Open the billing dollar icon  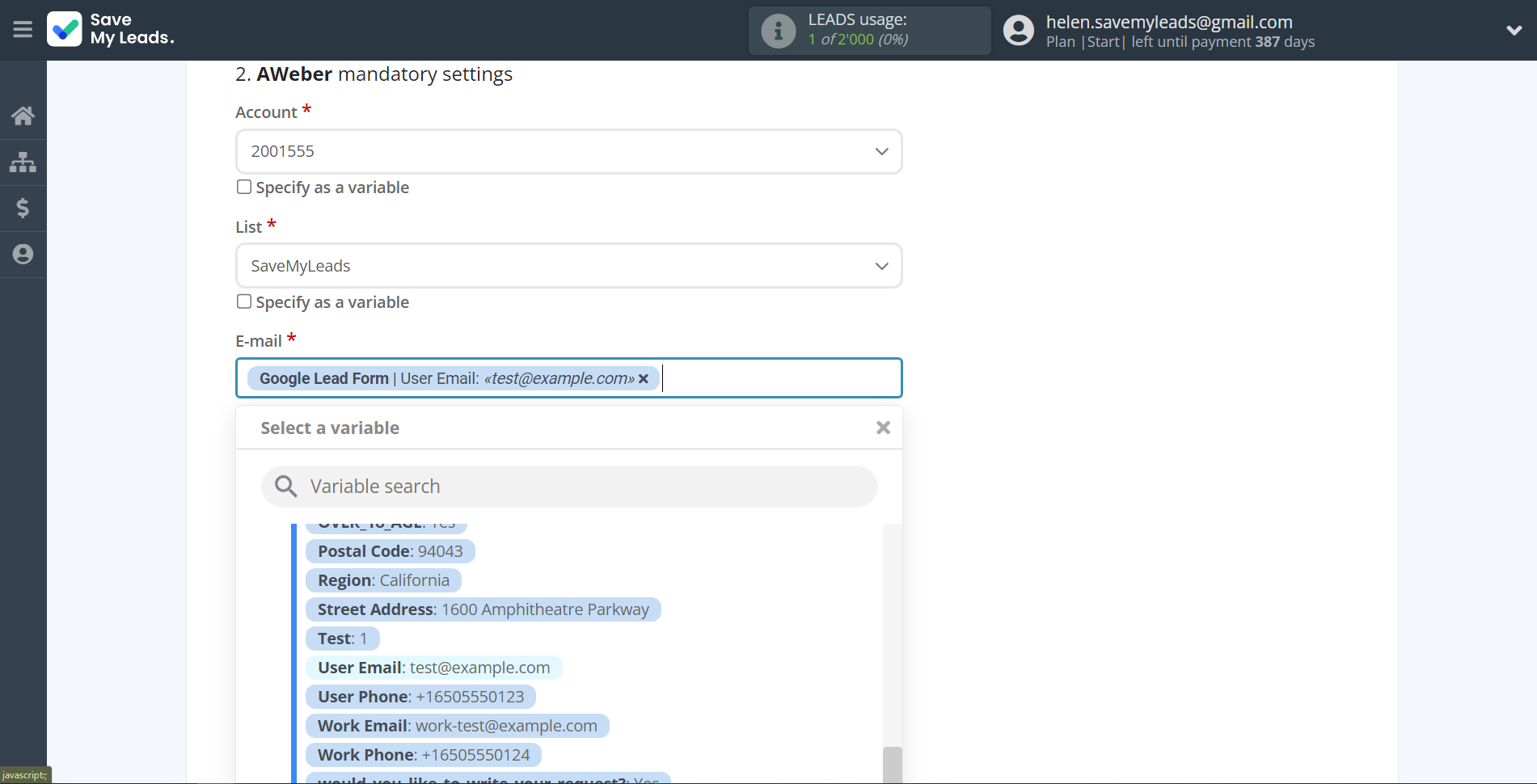pyautogui.click(x=23, y=209)
